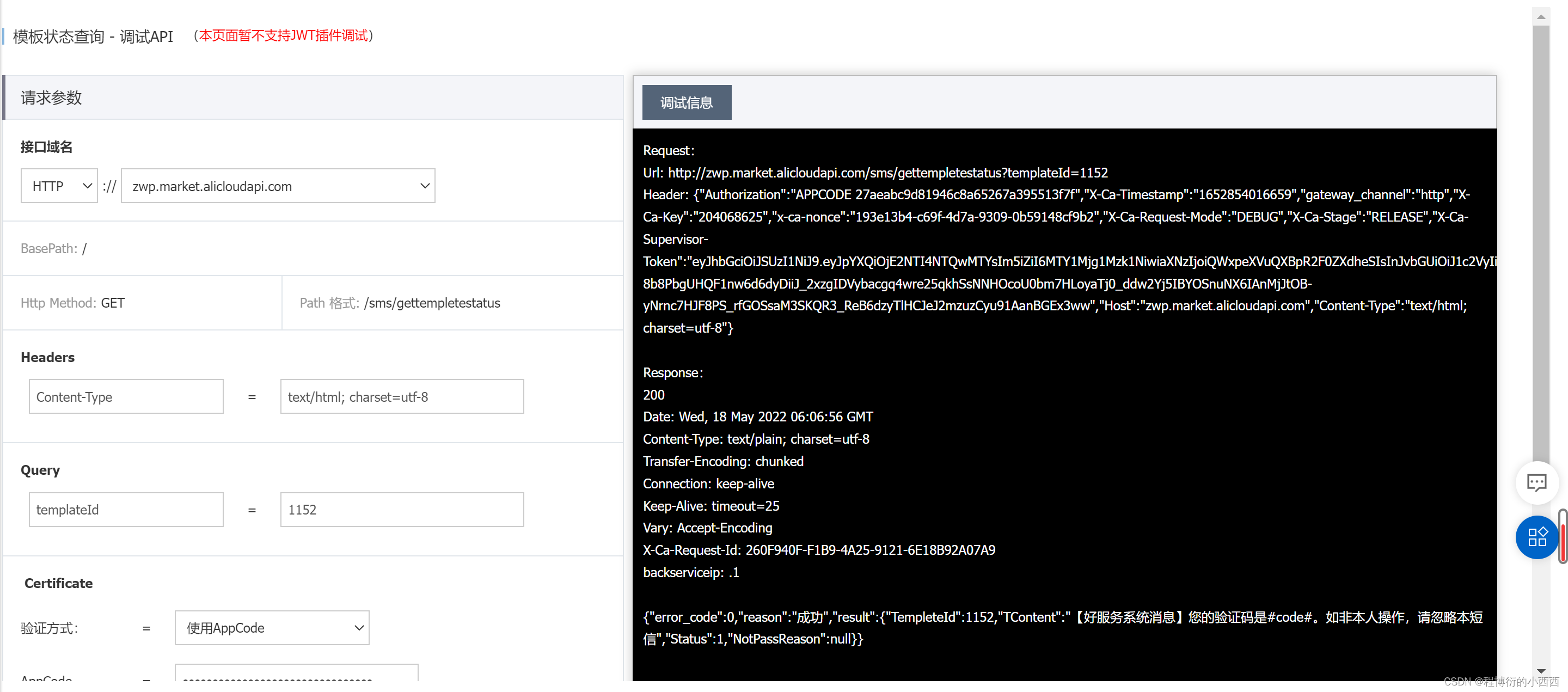Click the /sms/gettempletestatus path text

click(x=432, y=303)
